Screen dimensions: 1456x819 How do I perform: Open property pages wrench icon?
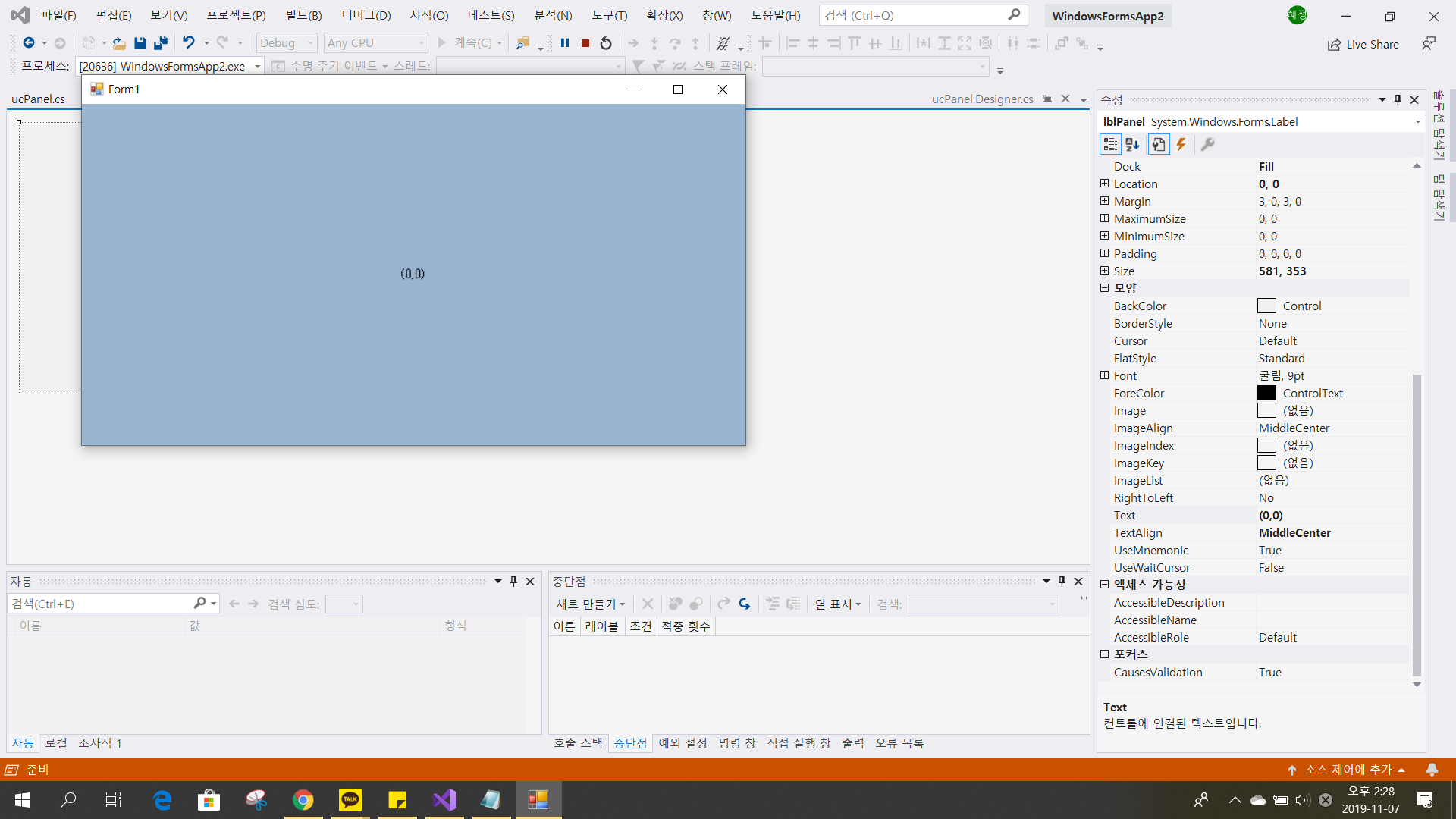pyautogui.click(x=1207, y=144)
